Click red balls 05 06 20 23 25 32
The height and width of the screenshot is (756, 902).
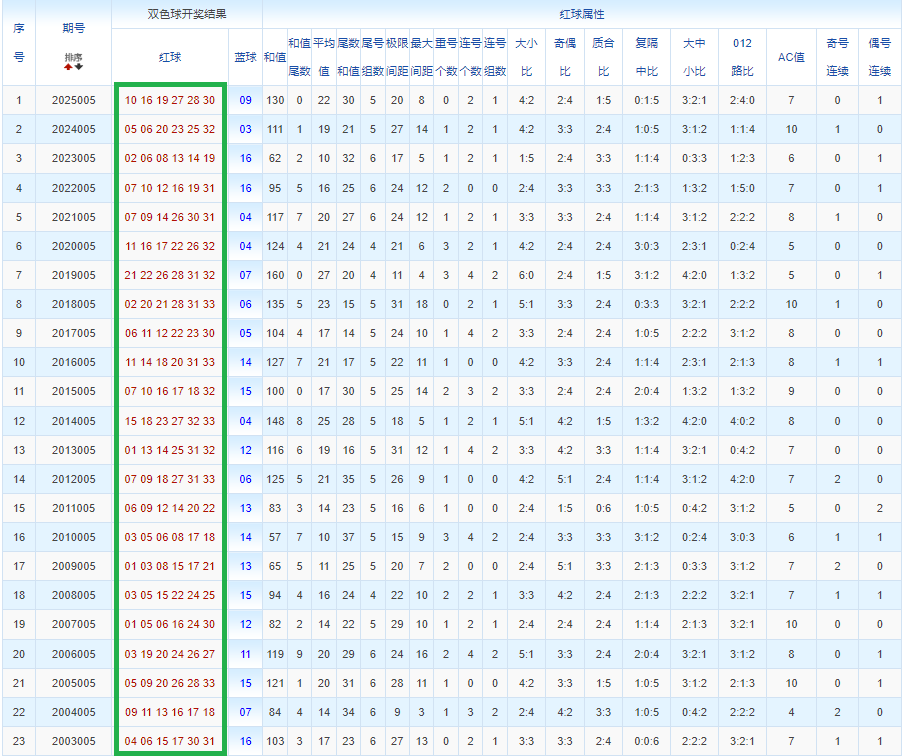170,130
